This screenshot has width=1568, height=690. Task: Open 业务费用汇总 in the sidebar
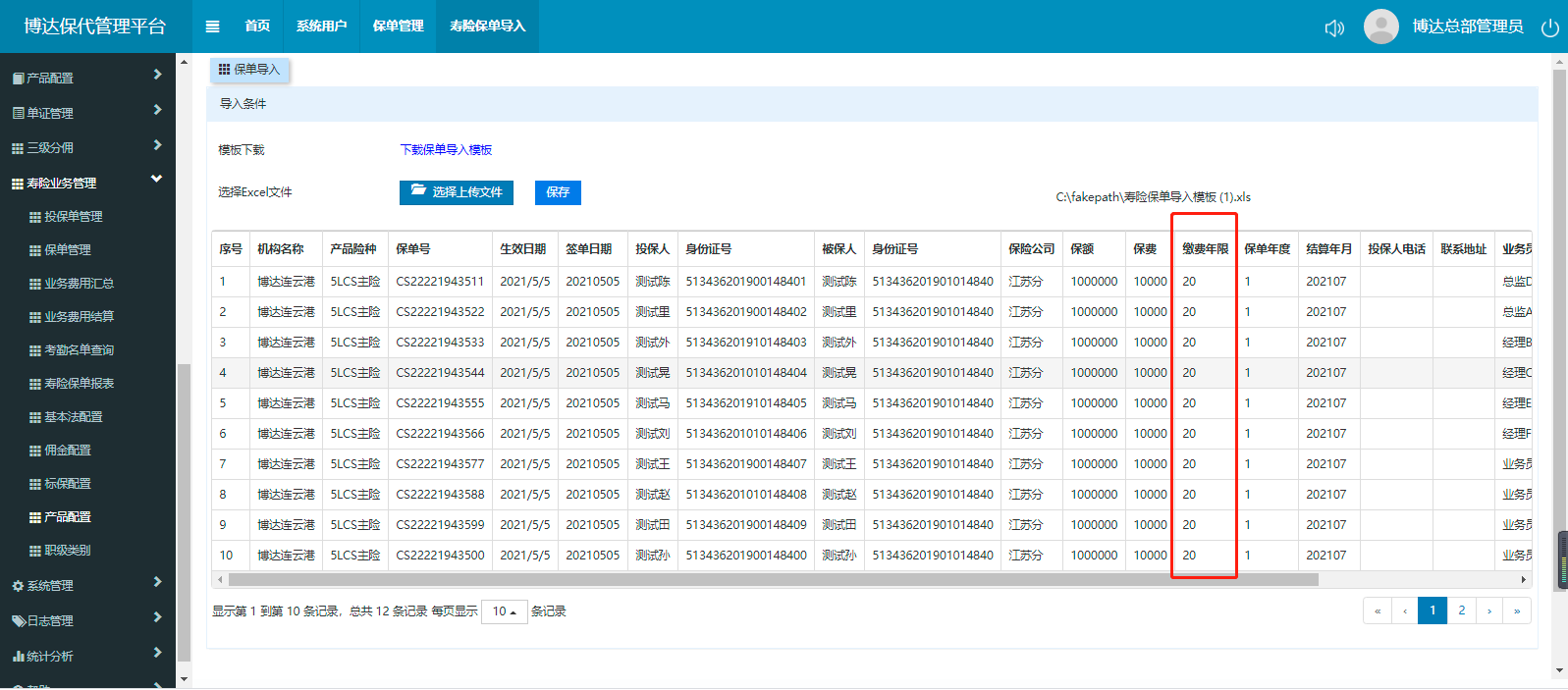point(79,284)
